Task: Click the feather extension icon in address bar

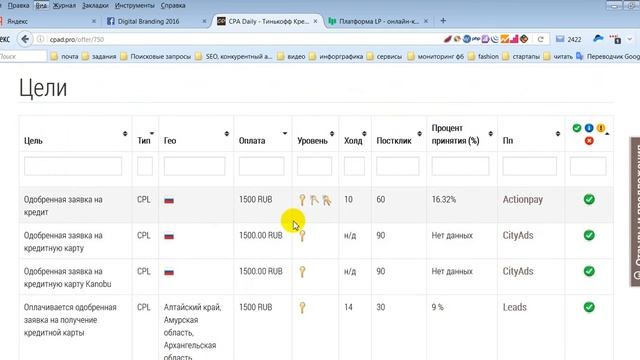Action: click(448, 39)
